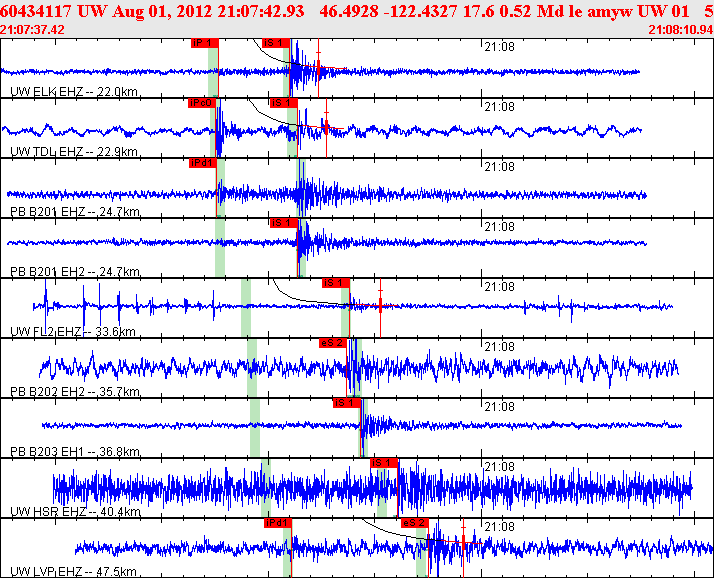Screen dimensions: 714x578
Task: Click the iP 1 pick flag on ELK trace
Action: pos(204,43)
